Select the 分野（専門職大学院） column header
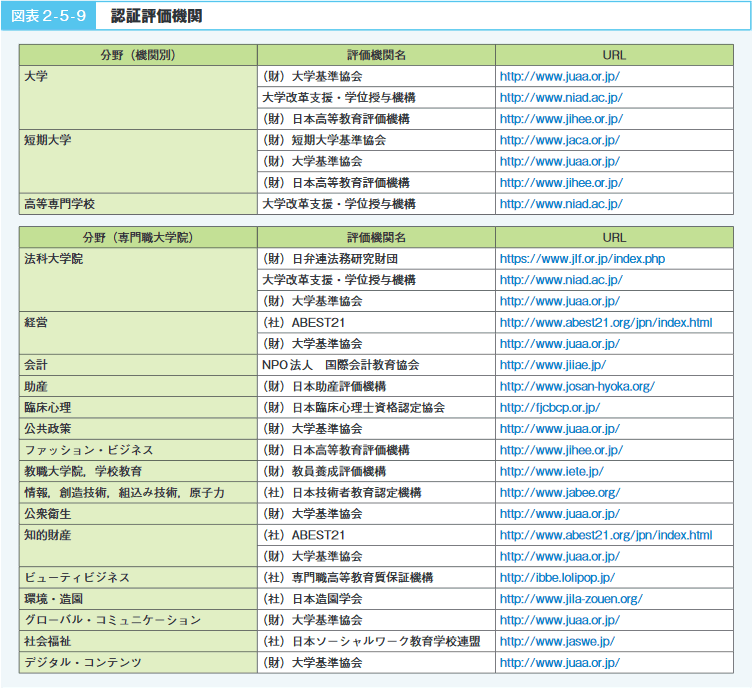This screenshot has width=753, height=688. (138, 237)
